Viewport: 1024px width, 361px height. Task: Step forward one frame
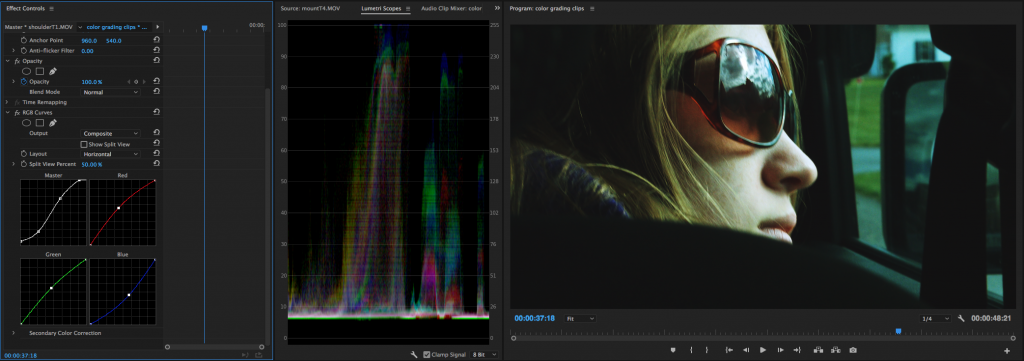pos(780,350)
